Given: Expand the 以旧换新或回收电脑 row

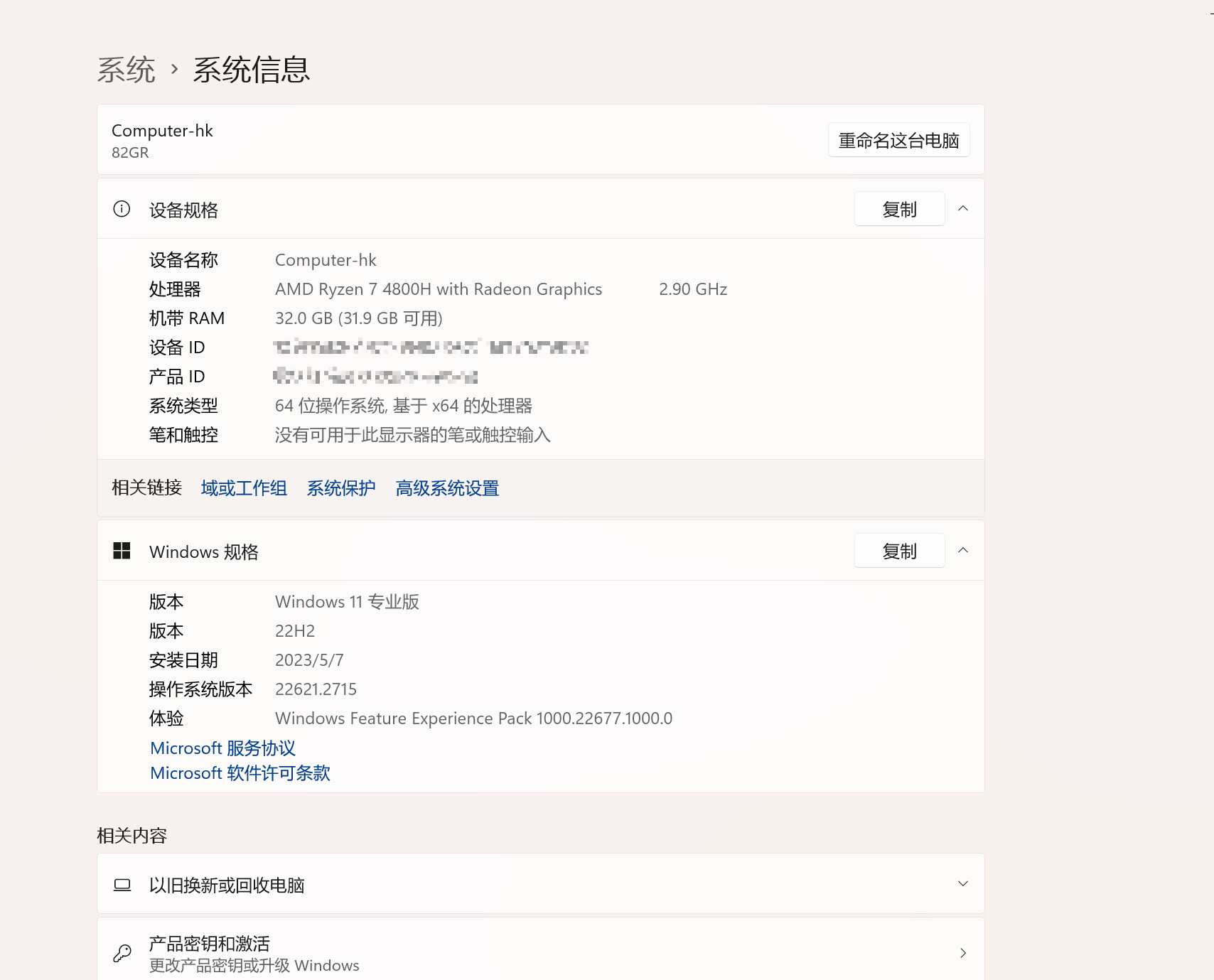Looking at the screenshot, I should tap(963, 883).
